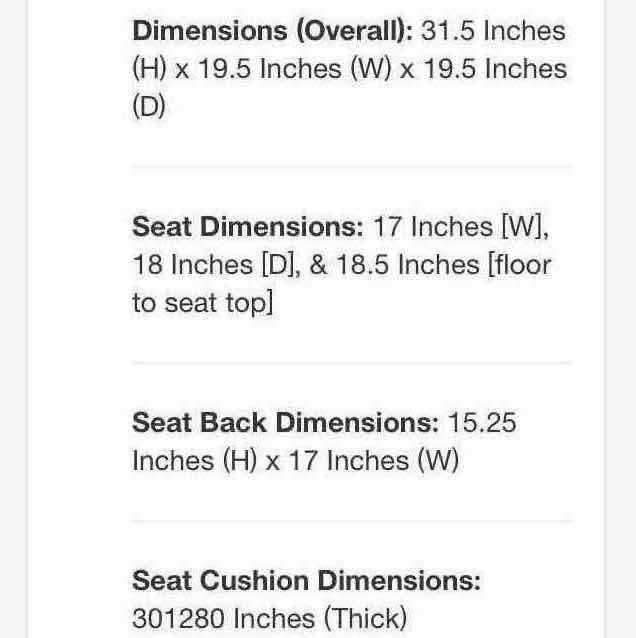Image resolution: width=636 pixels, height=638 pixels.
Task: Click the divider line below Dimensions (Overall)
Action: point(351,167)
